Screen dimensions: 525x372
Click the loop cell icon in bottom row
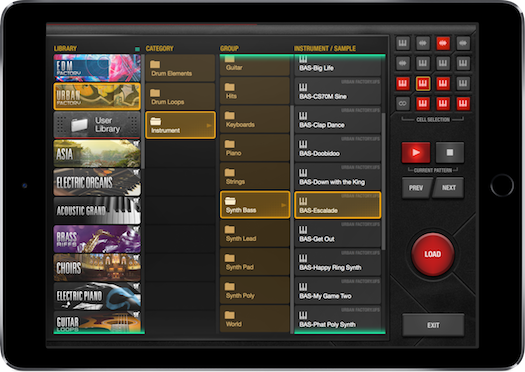tap(403, 103)
